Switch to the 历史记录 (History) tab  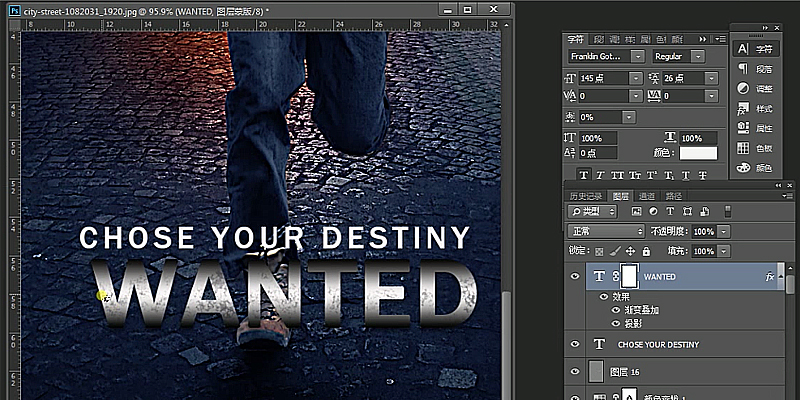pos(585,196)
